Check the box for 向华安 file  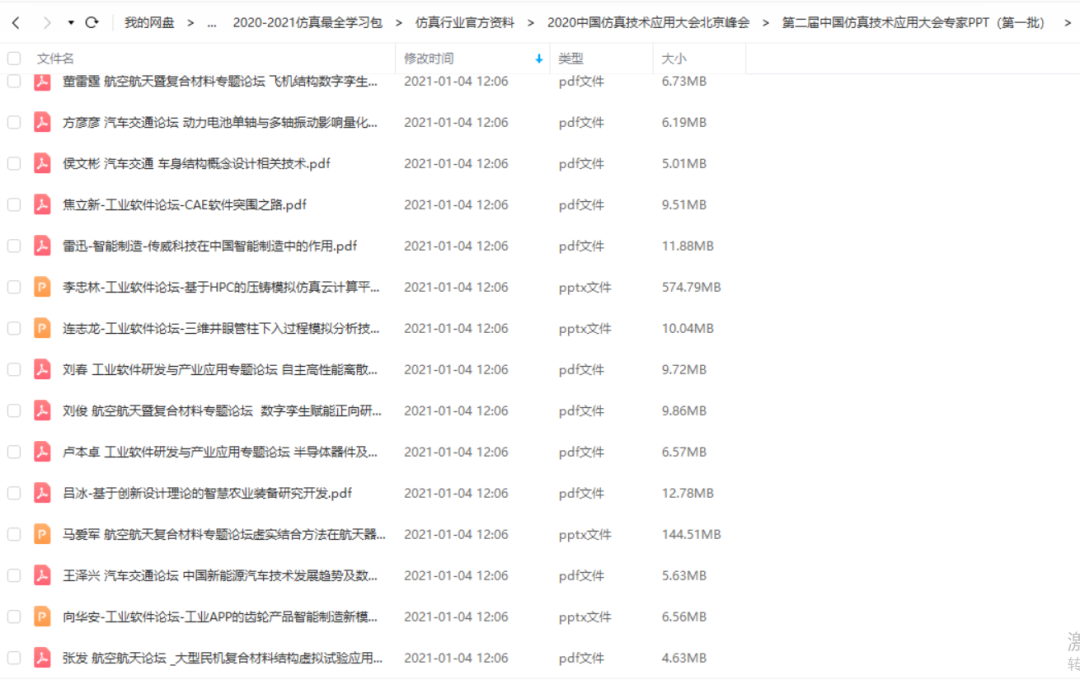click(x=14, y=617)
